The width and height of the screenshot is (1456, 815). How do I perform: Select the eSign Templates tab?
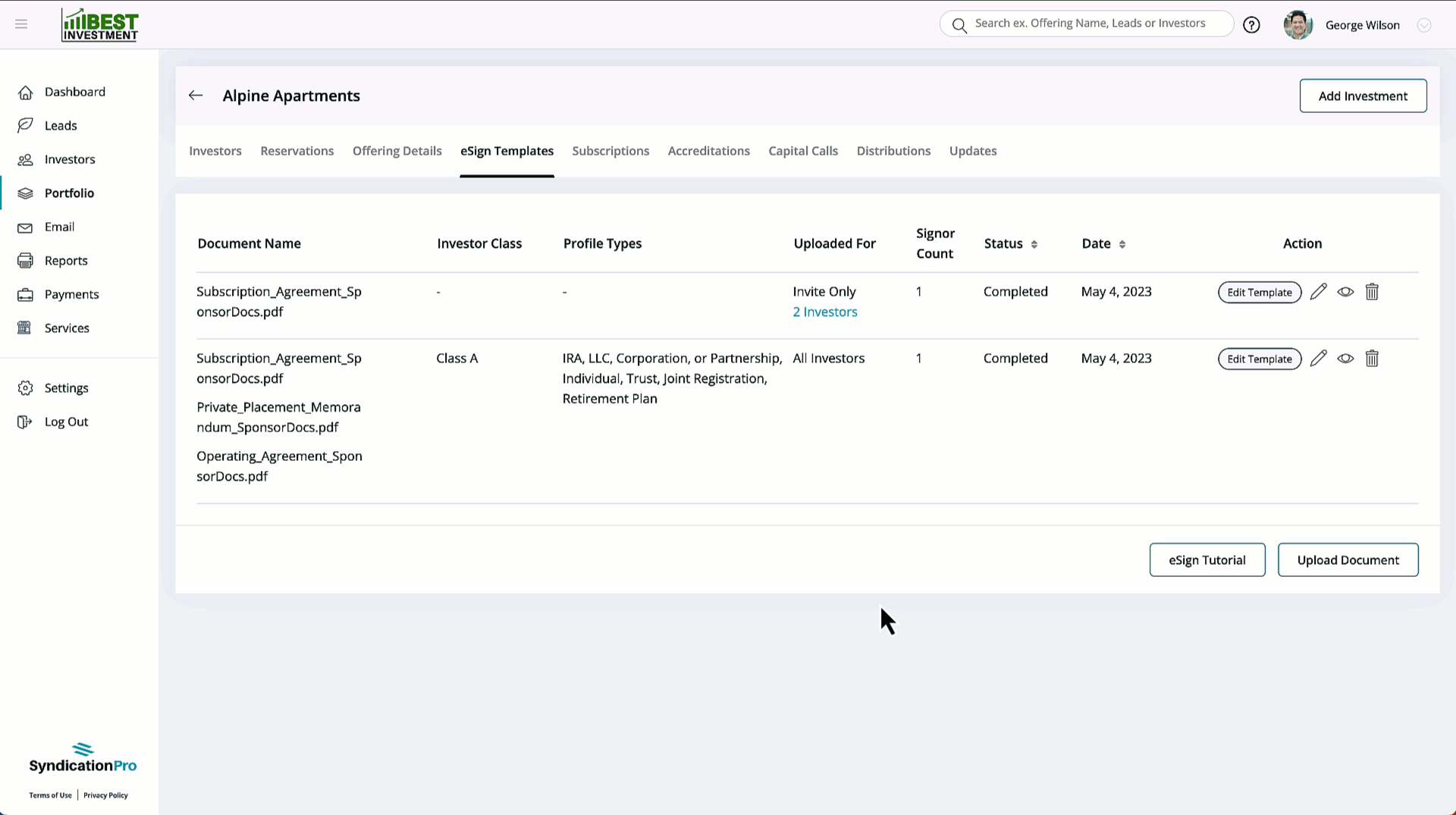coord(507,151)
